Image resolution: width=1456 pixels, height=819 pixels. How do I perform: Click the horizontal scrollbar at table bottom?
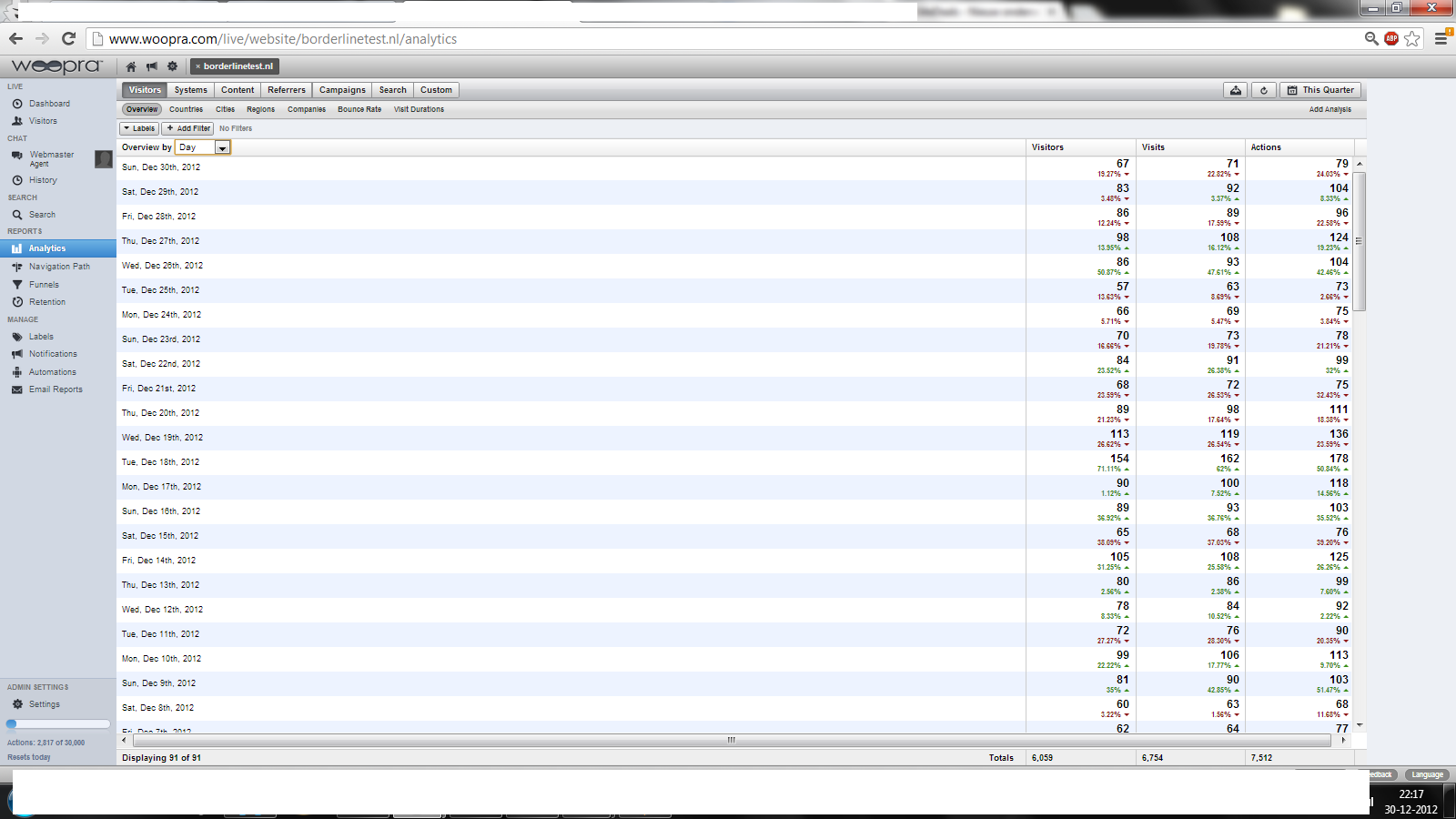pos(732,740)
